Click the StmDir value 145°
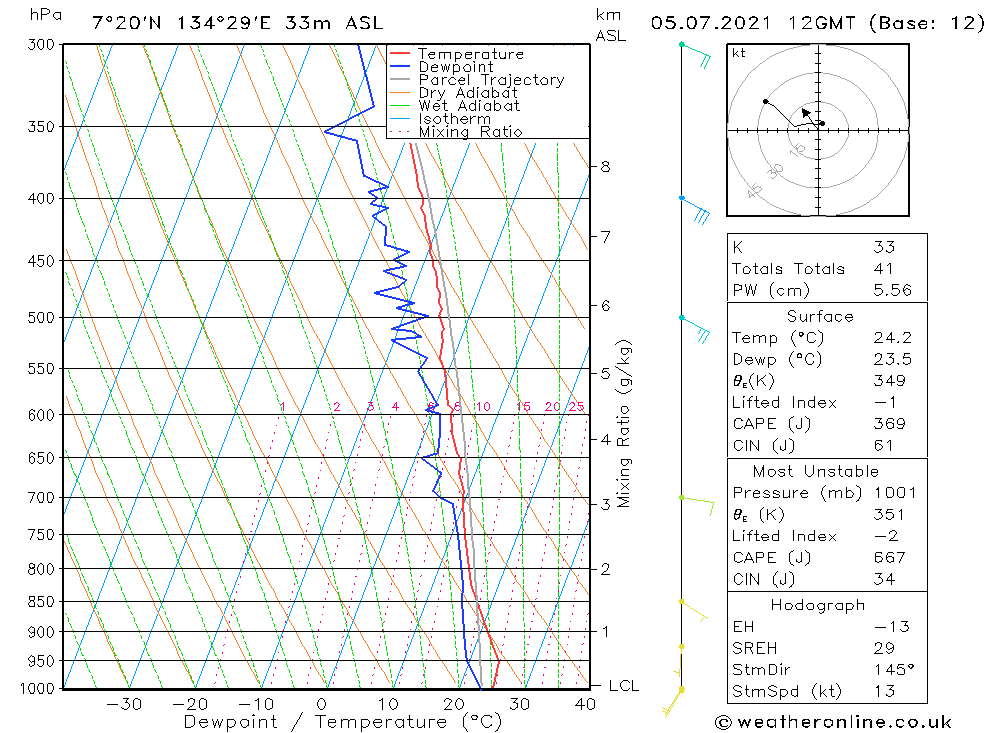Image resolution: width=1000 pixels, height=733 pixels. tap(894, 670)
